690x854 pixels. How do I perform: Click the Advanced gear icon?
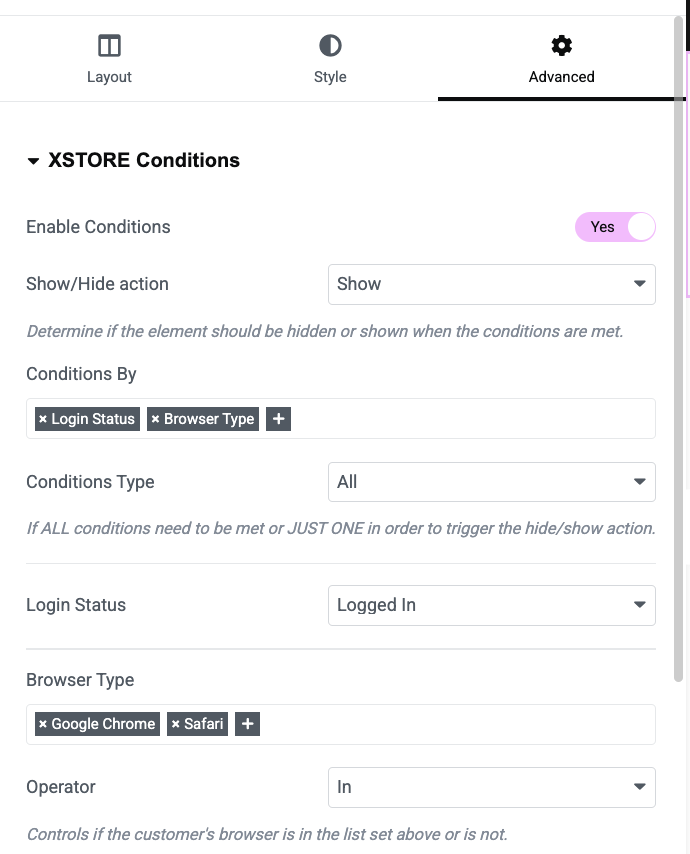tap(562, 46)
